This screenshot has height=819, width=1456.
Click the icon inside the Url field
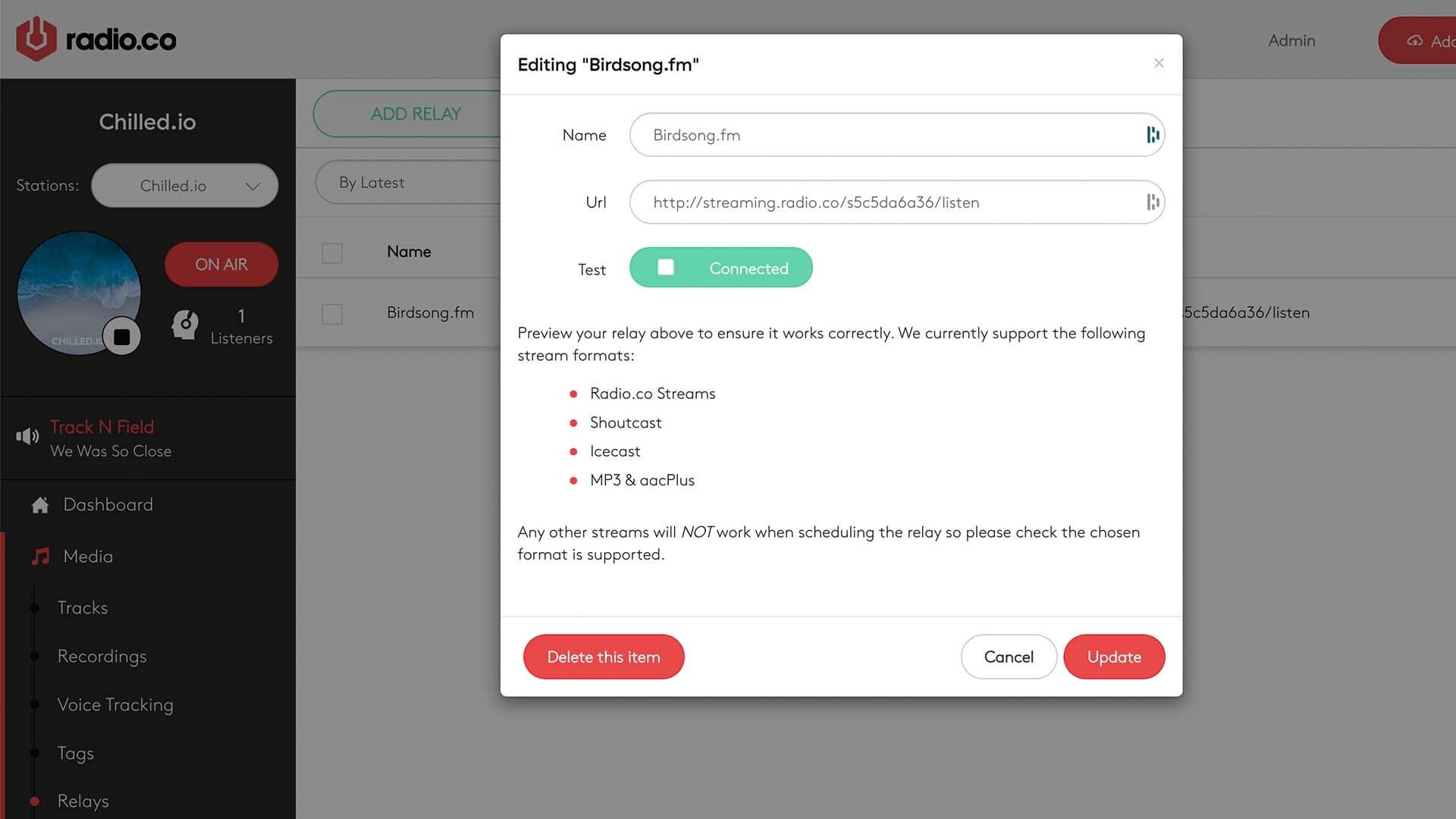[x=1152, y=202]
